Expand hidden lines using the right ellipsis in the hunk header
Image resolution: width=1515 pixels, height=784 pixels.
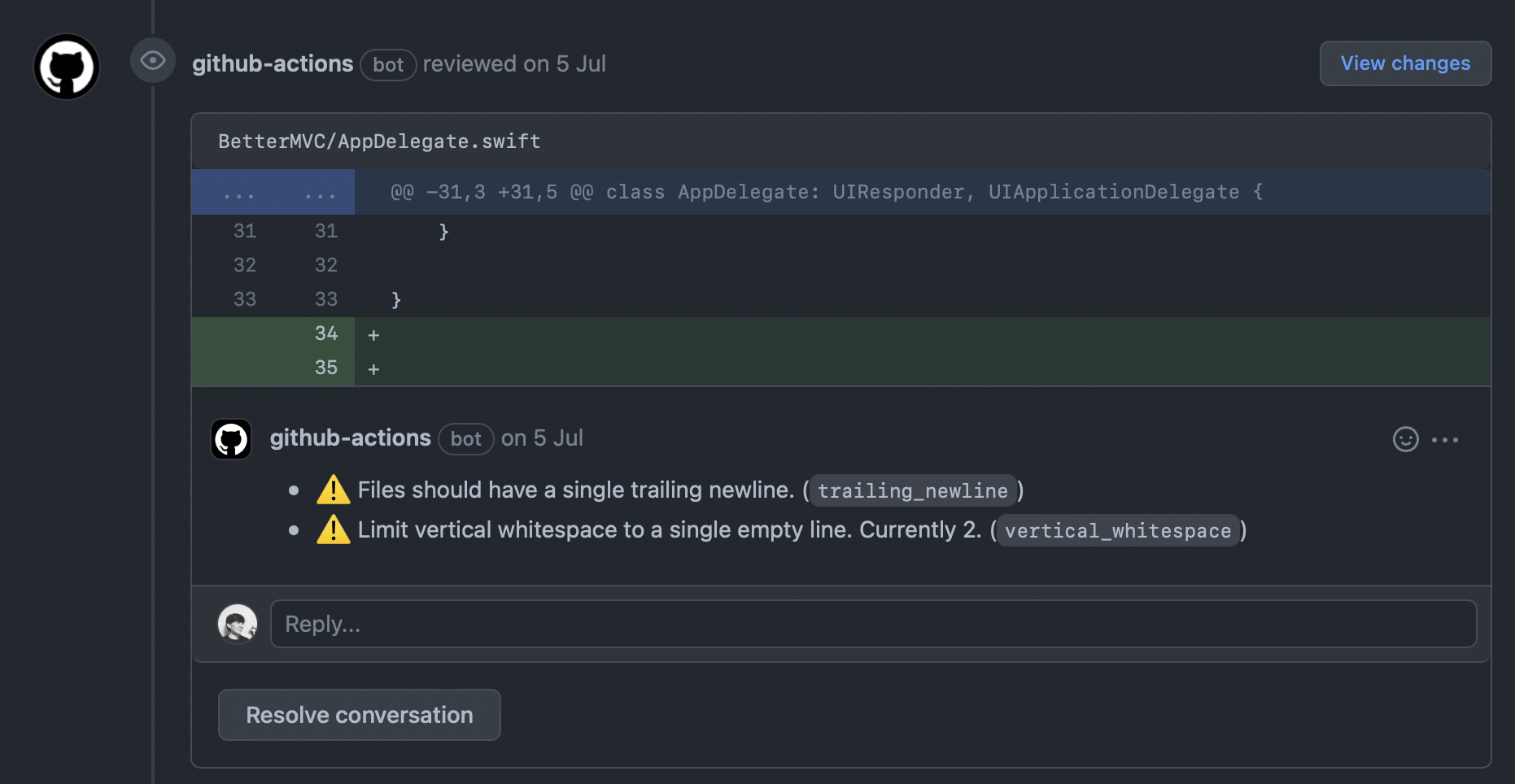tap(320, 193)
